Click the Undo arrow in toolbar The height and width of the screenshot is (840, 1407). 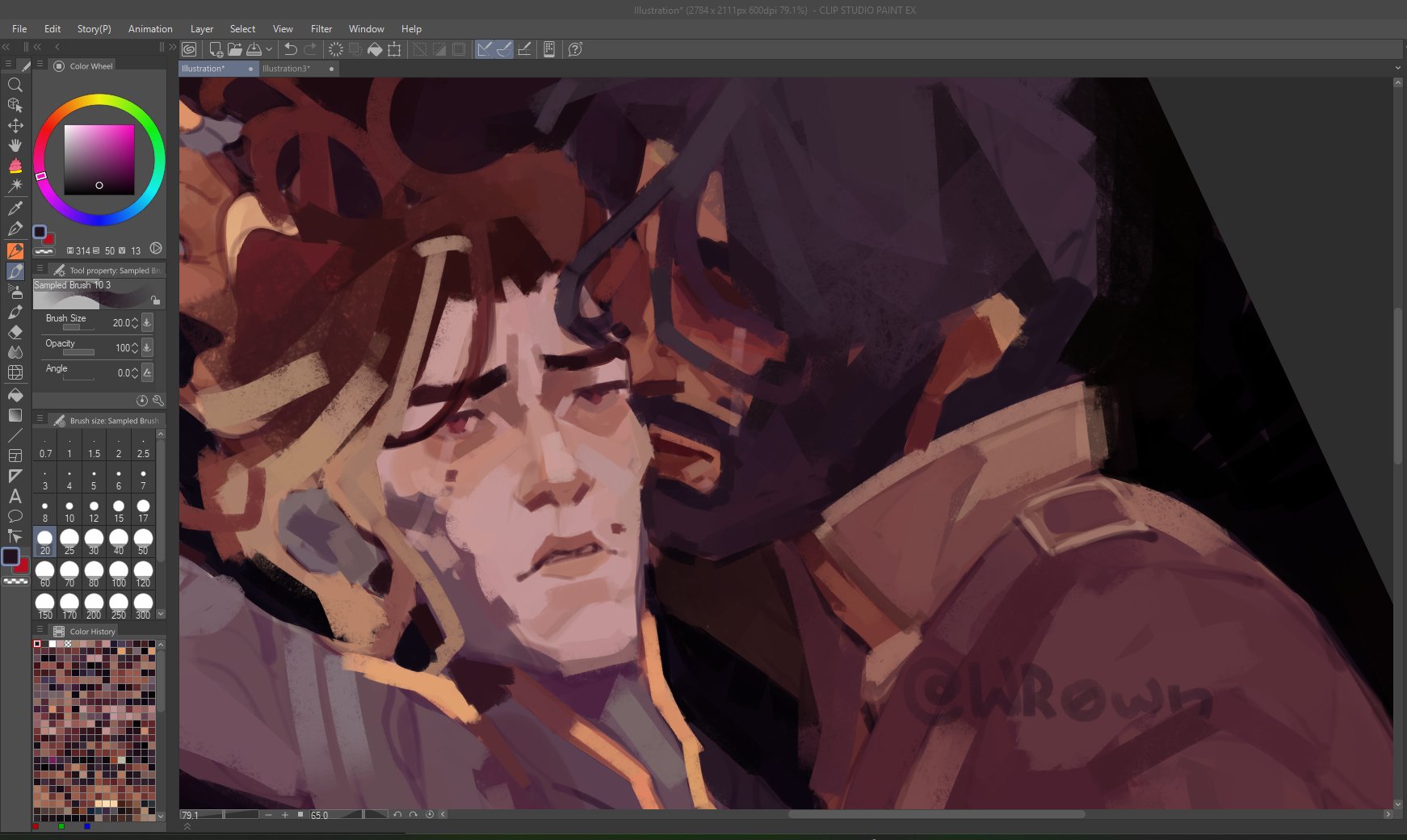[291, 49]
